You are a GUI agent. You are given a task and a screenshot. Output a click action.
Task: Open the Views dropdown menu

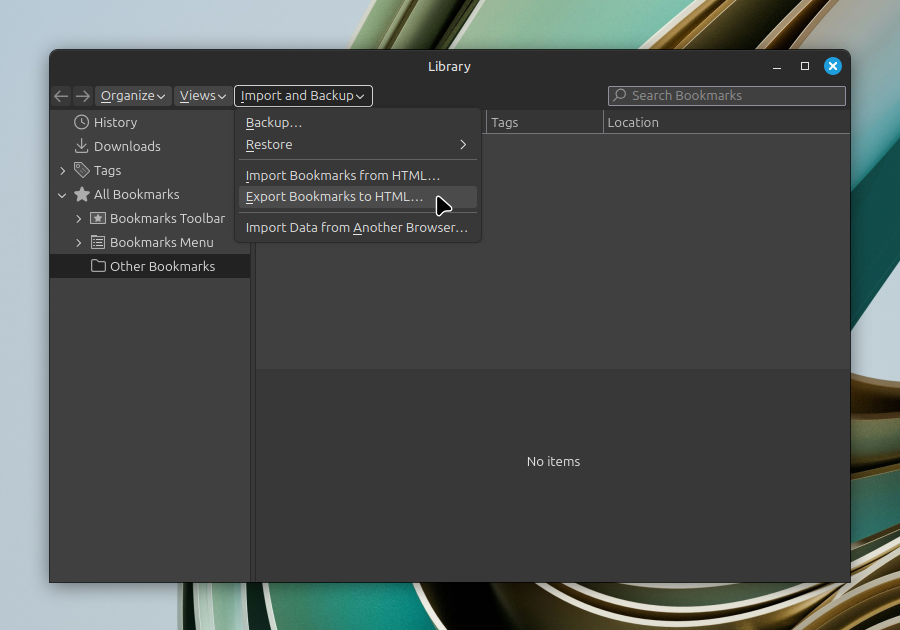pos(203,96)
